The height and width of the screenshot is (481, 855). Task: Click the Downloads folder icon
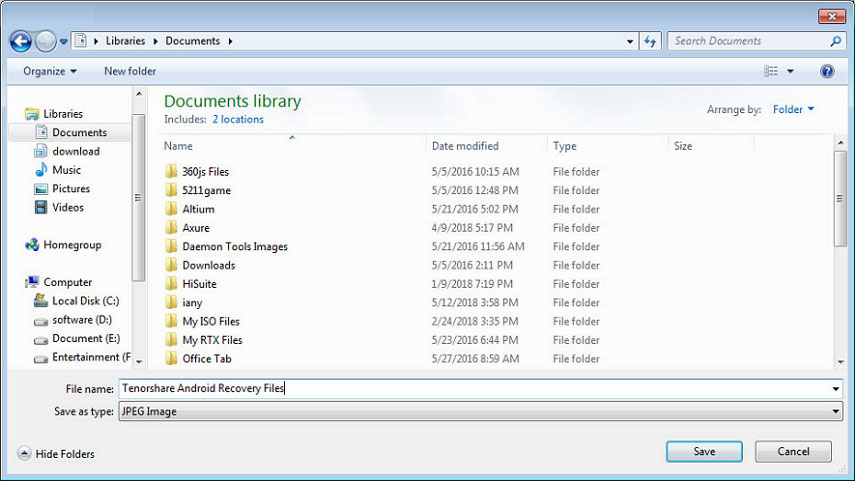click(x=171, y=265)
